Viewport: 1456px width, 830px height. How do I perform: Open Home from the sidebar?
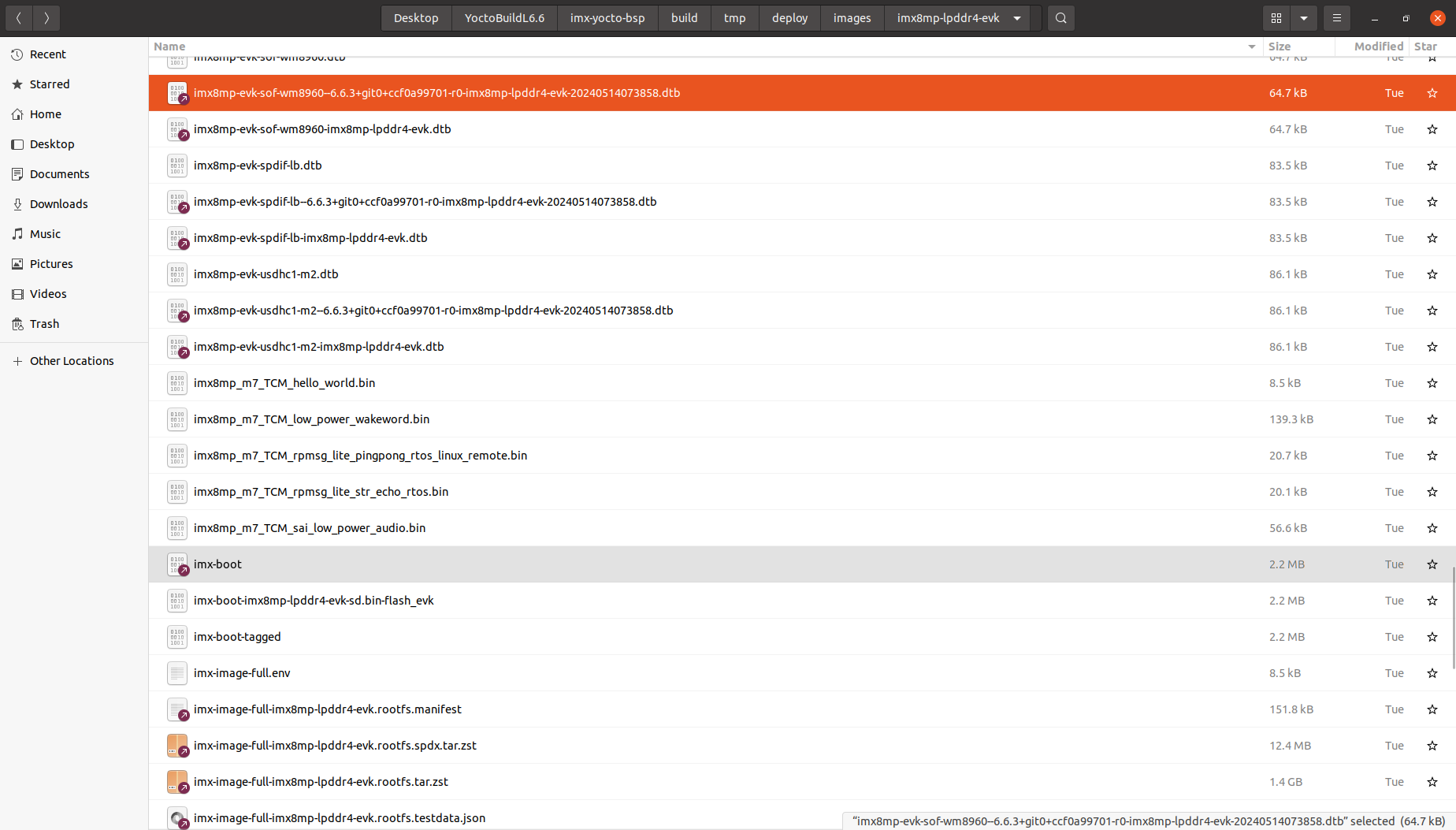pyautogui.click(x=45, y=114)
